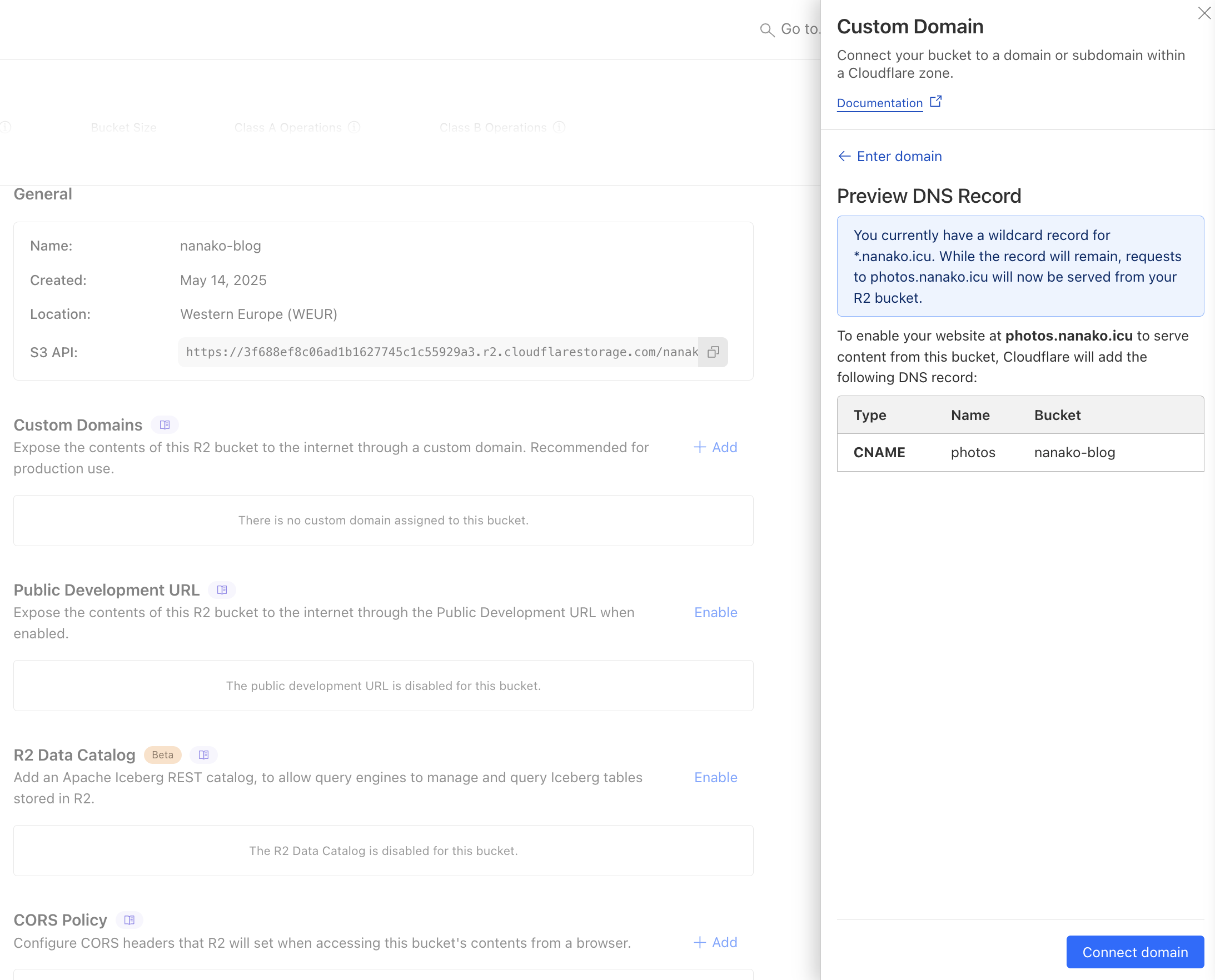This screenshot has height=980, width=1215.
Task: Add a custom domain
Action: pos(715,447)
